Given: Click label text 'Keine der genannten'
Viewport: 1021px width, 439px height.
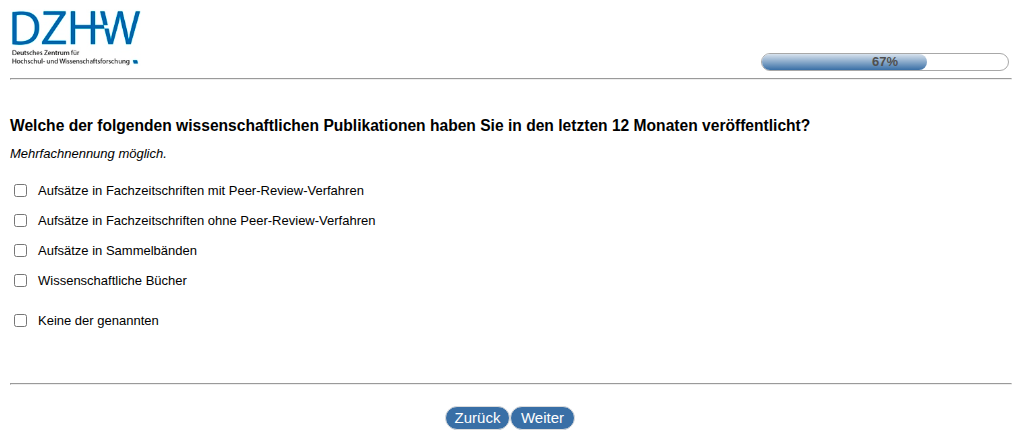Looking at the screenshot, I should tap(98, 320).
